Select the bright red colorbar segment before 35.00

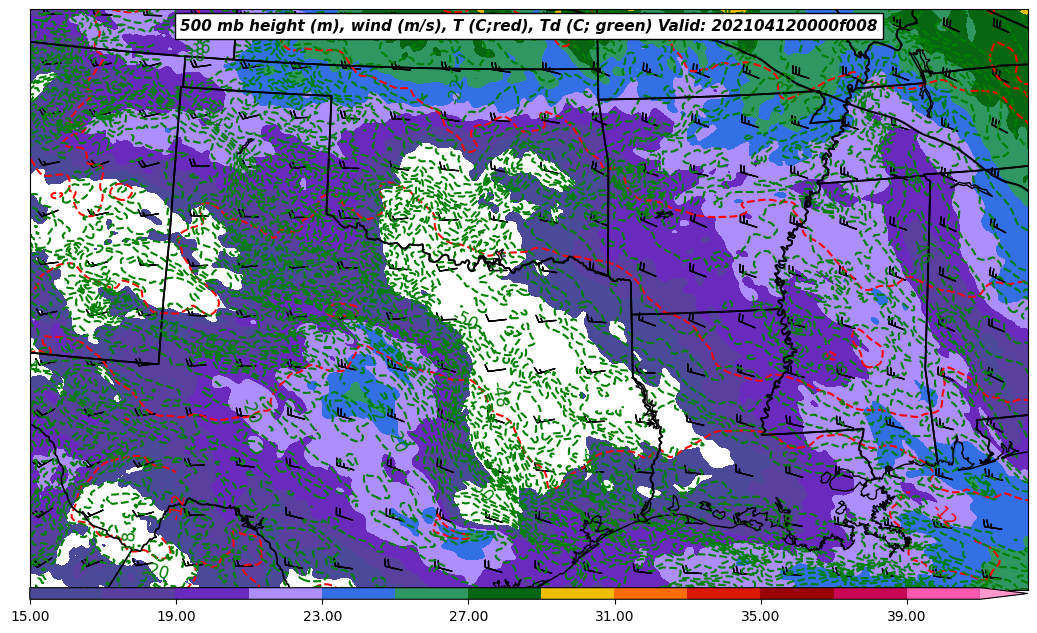coord(723,594)
